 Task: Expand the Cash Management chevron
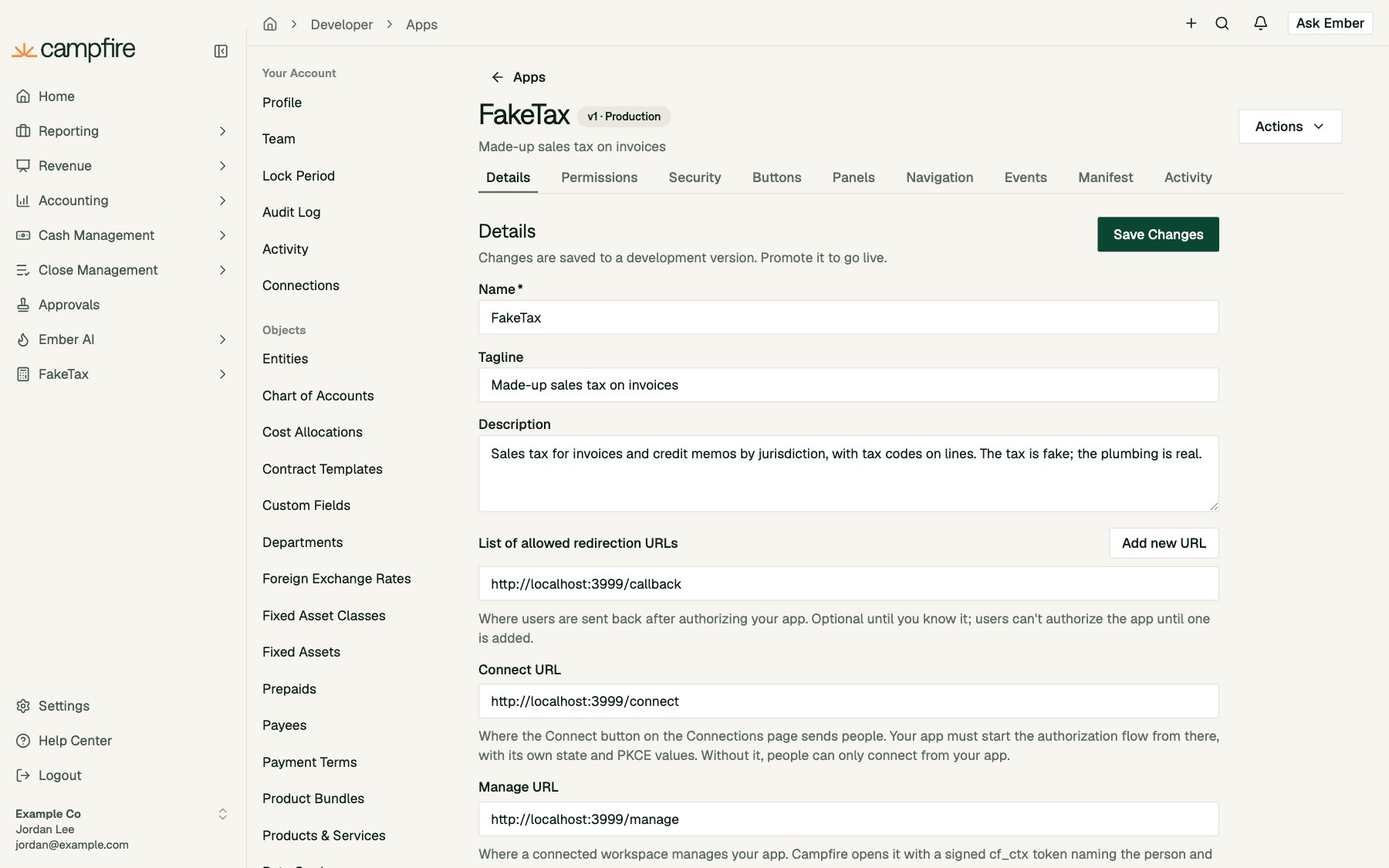[x=222, y=235]
